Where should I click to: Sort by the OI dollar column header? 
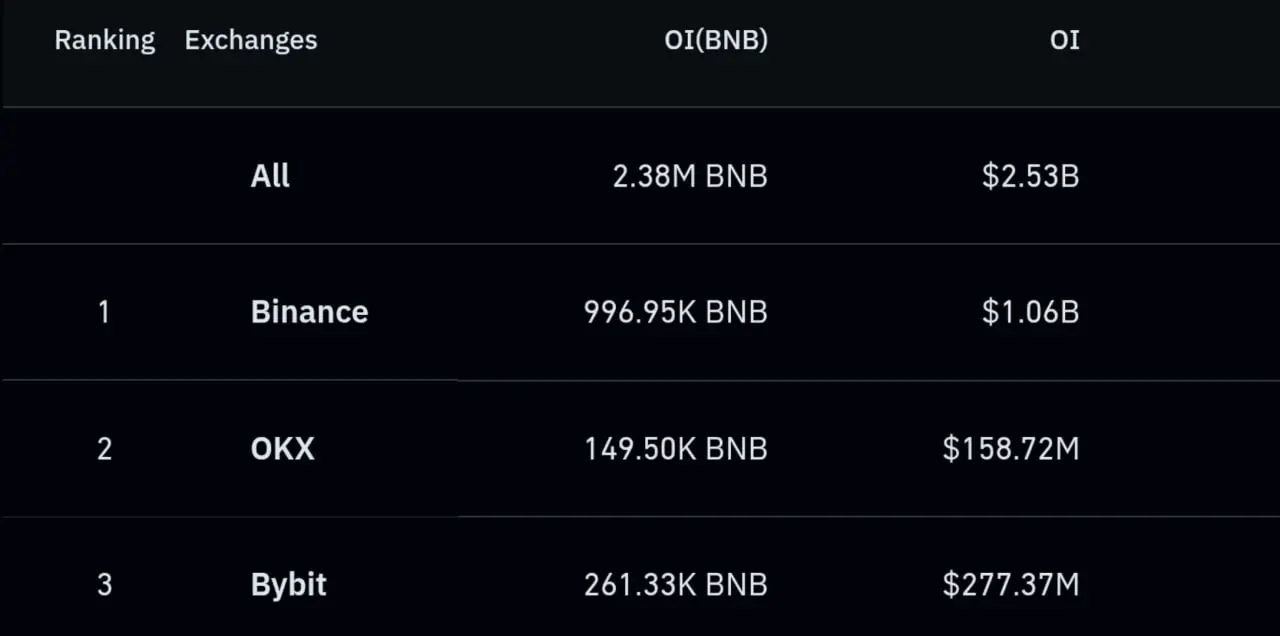(x=1065, y=40)
